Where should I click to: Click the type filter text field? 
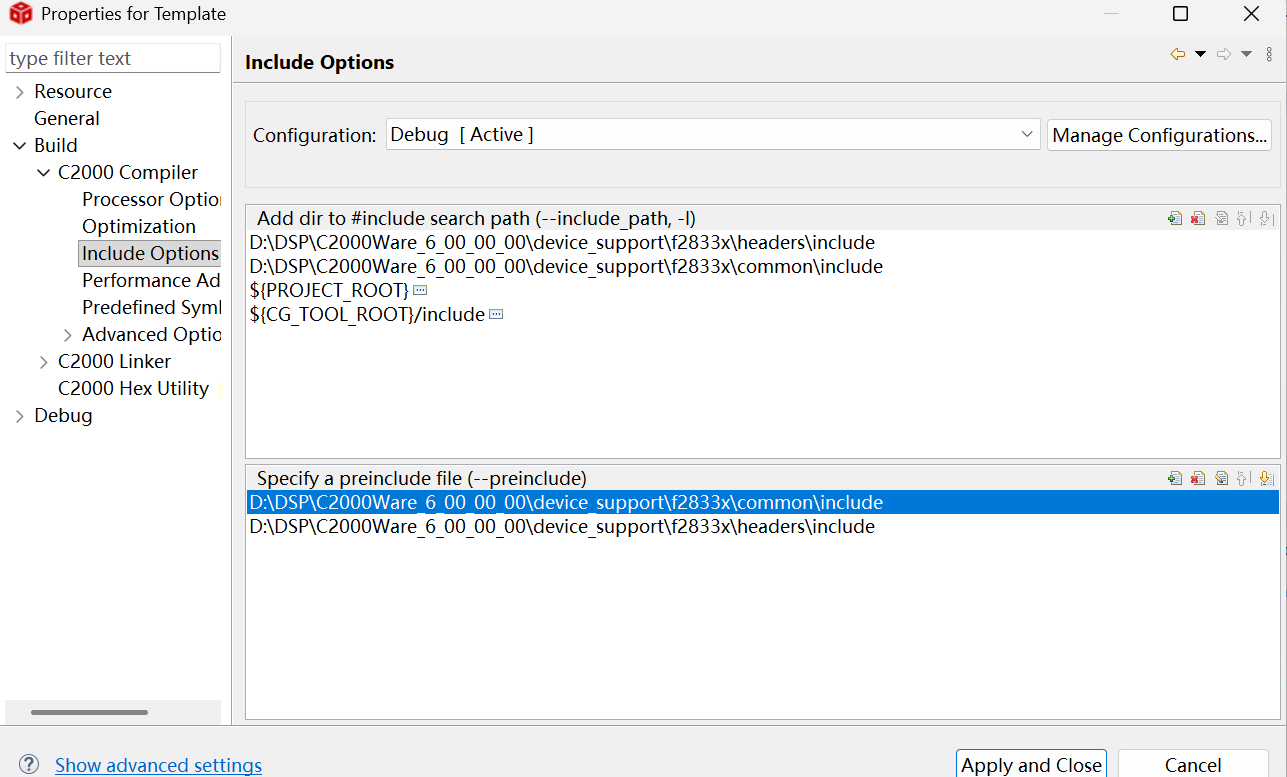[x=113, y=58]
